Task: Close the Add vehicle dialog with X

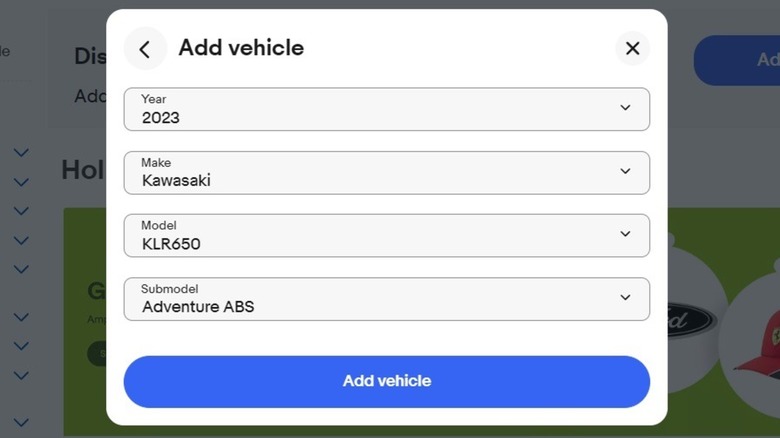Action: pos(632,48)
